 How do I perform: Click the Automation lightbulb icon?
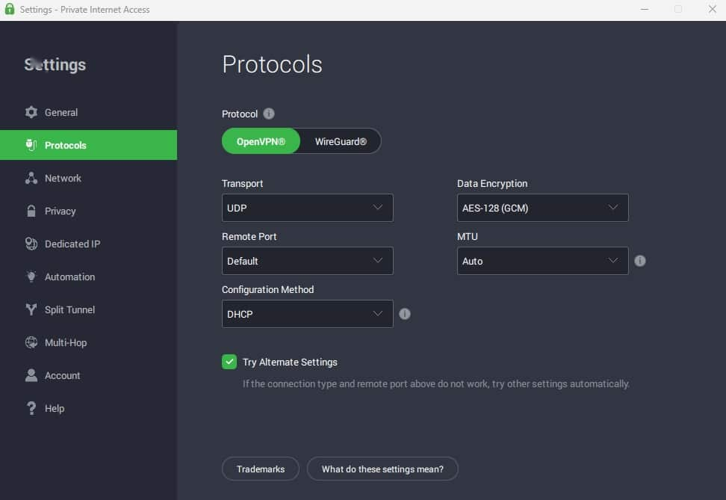point(31,277)
